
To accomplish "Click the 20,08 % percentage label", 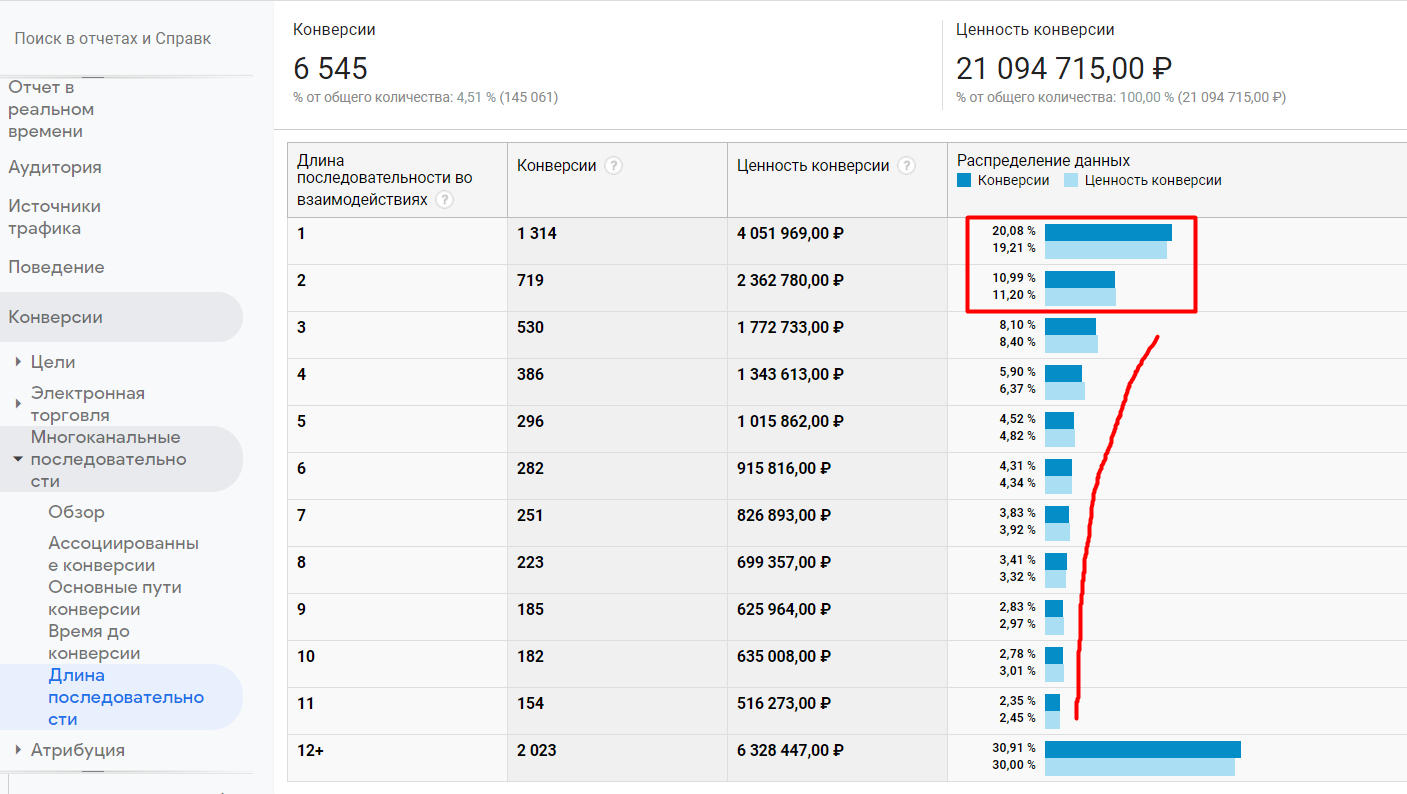I will (x=1013, y=231).
